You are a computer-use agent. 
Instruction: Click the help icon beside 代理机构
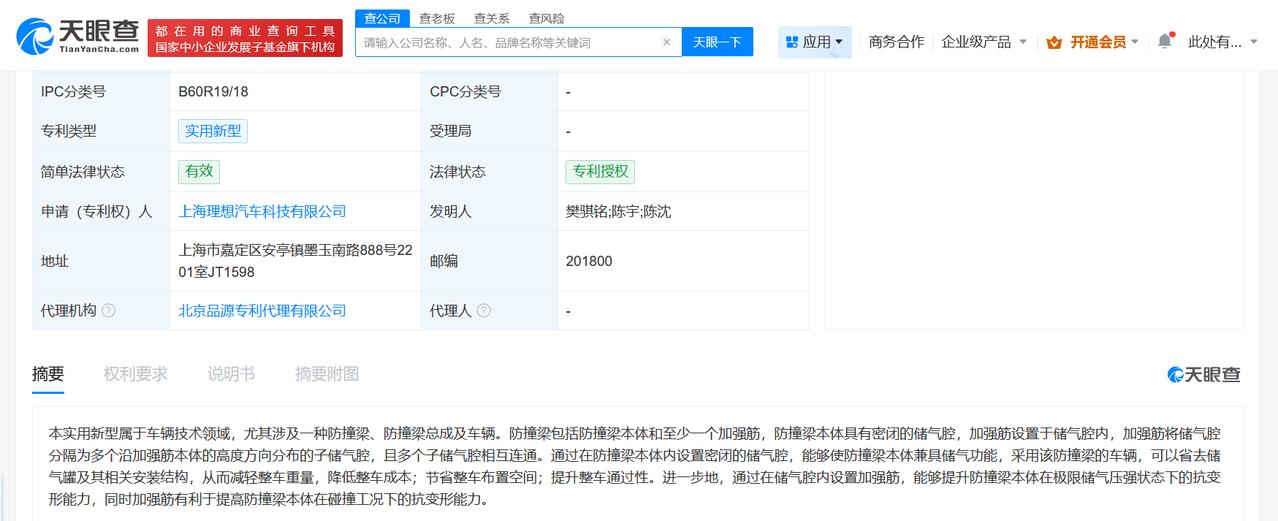pos(109,311)
